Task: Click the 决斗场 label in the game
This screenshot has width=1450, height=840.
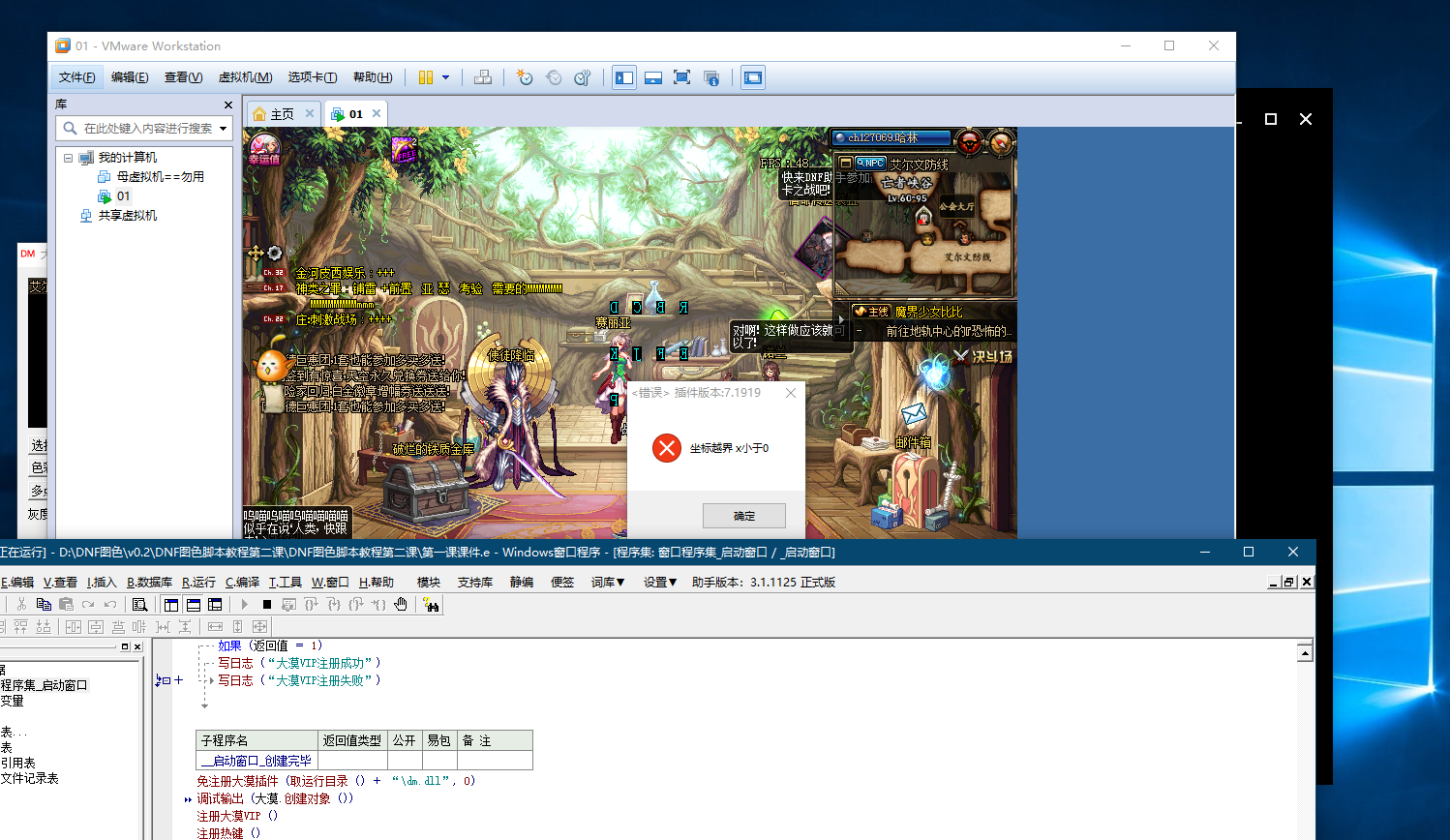Action: click(992, 356)
